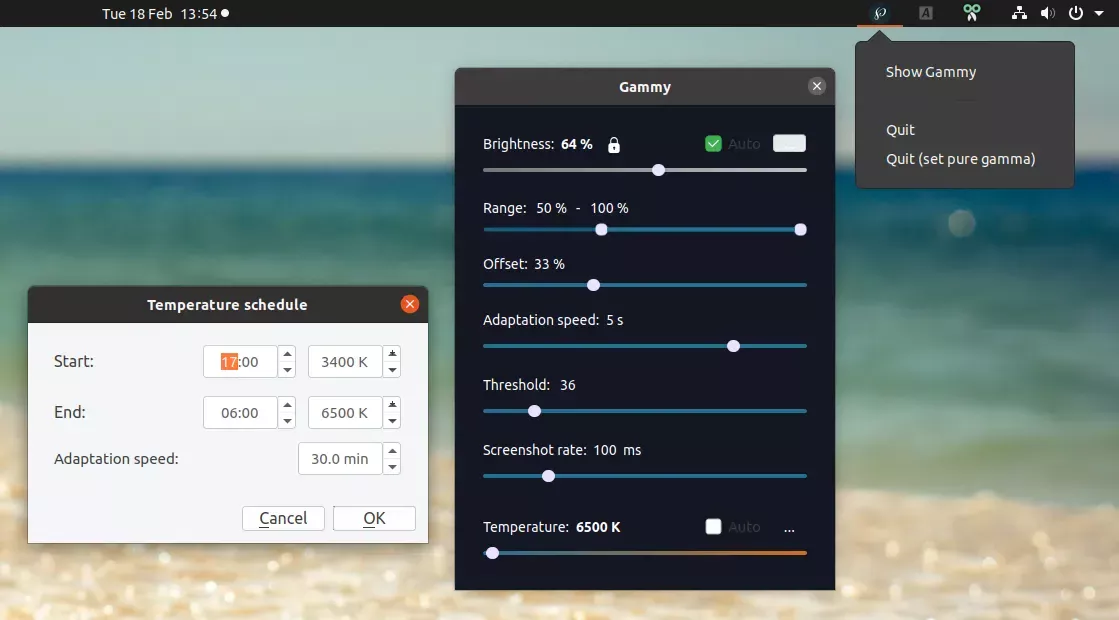Cancel the temperature schedule changes
Image resolution: width=1119 pixels, height=620 pixels.
click(x=283, y=518)
